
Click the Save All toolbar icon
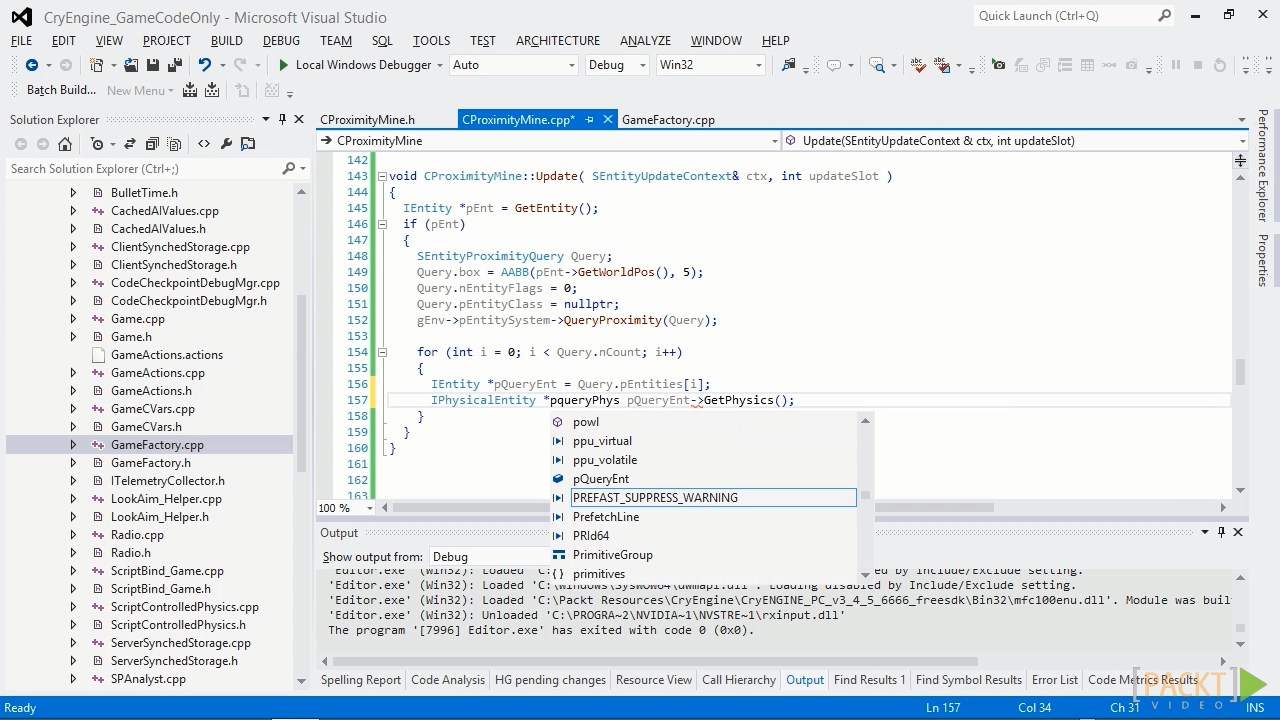pyautogui.click(x=175, y=65)
